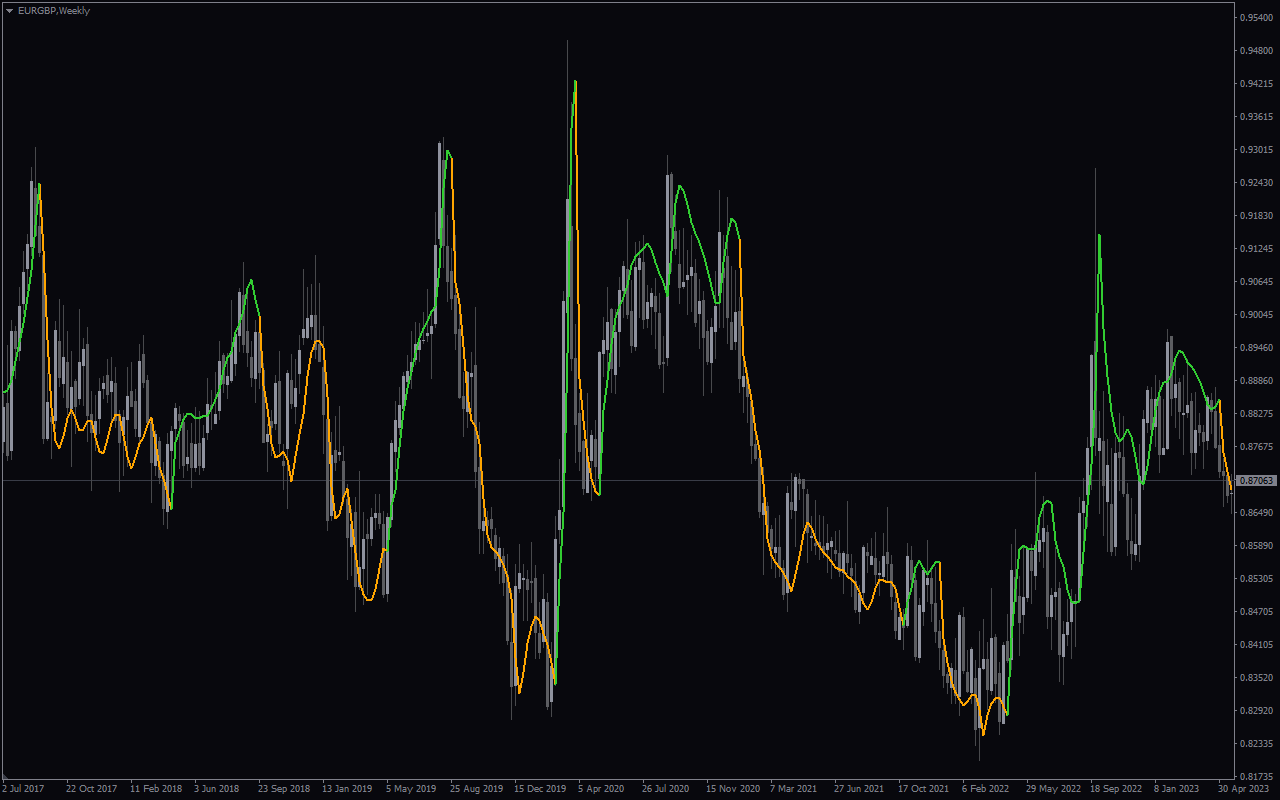Click the 27 Jun 2021 date label
Viewport: 1280px width, 800px height.
(859, 789)
